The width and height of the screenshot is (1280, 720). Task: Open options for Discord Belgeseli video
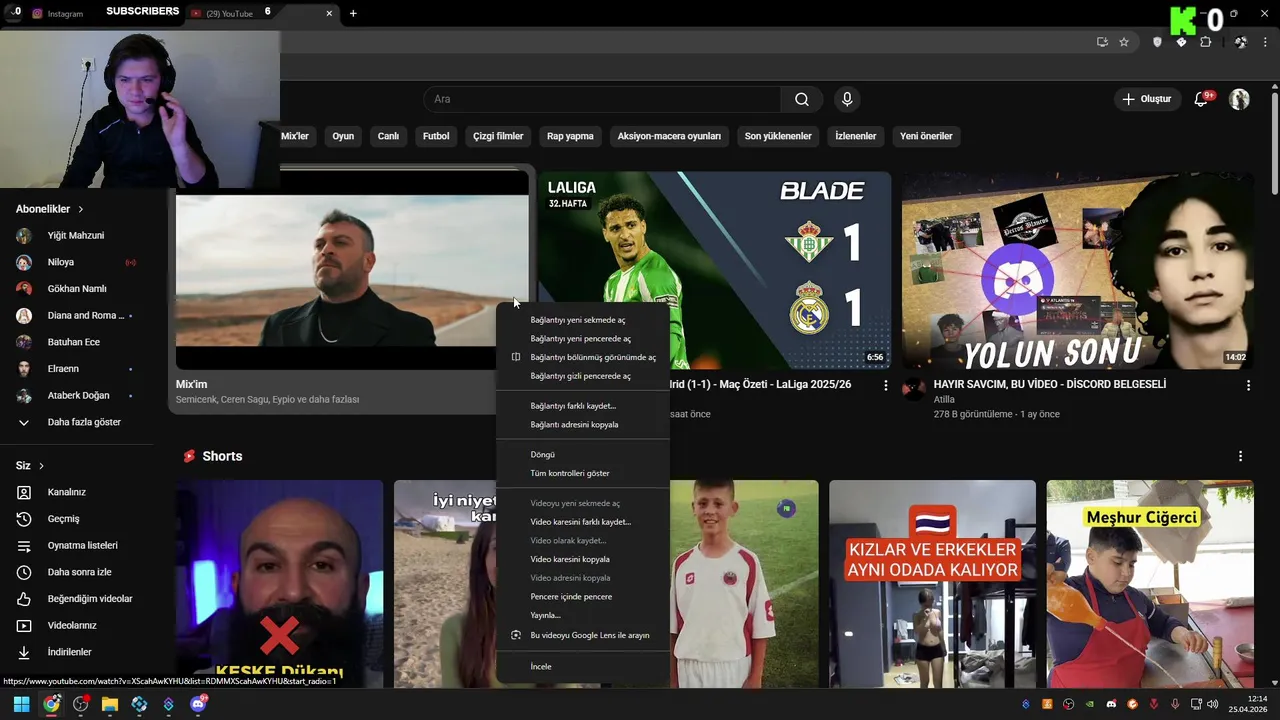(x=1248, y=385)
